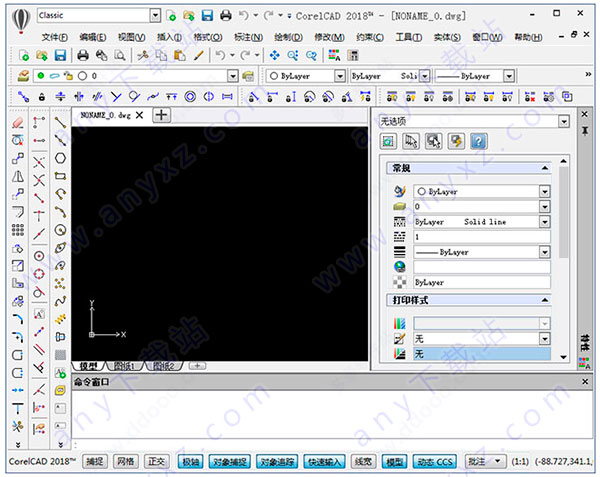Open the 批注 annotation scale dropdown
Screen dimensions: 600x477
point(497,461)
